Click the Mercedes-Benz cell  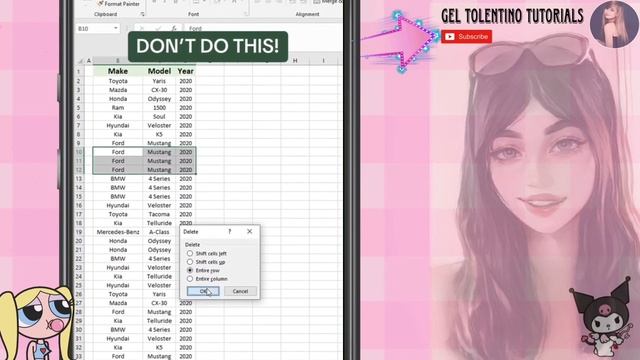[118, 232]
